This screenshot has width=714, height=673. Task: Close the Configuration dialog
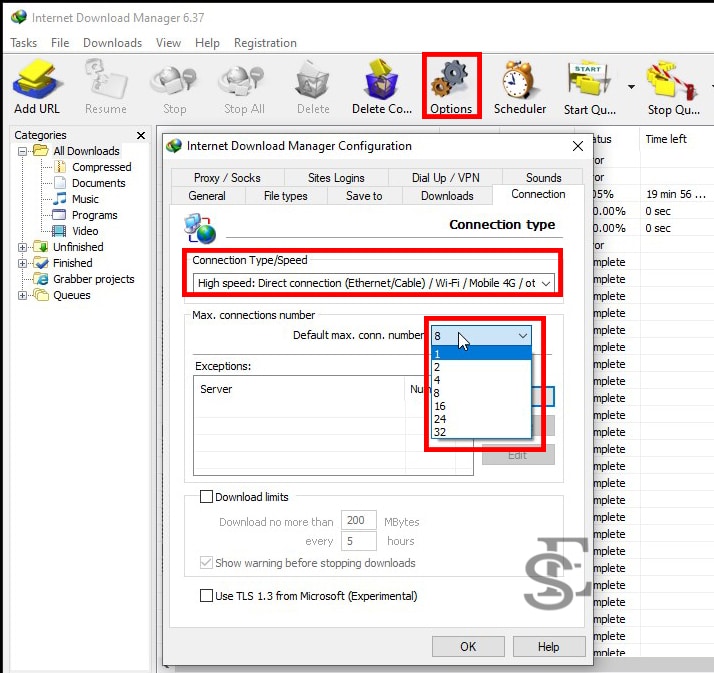click(x=578, y=146)
